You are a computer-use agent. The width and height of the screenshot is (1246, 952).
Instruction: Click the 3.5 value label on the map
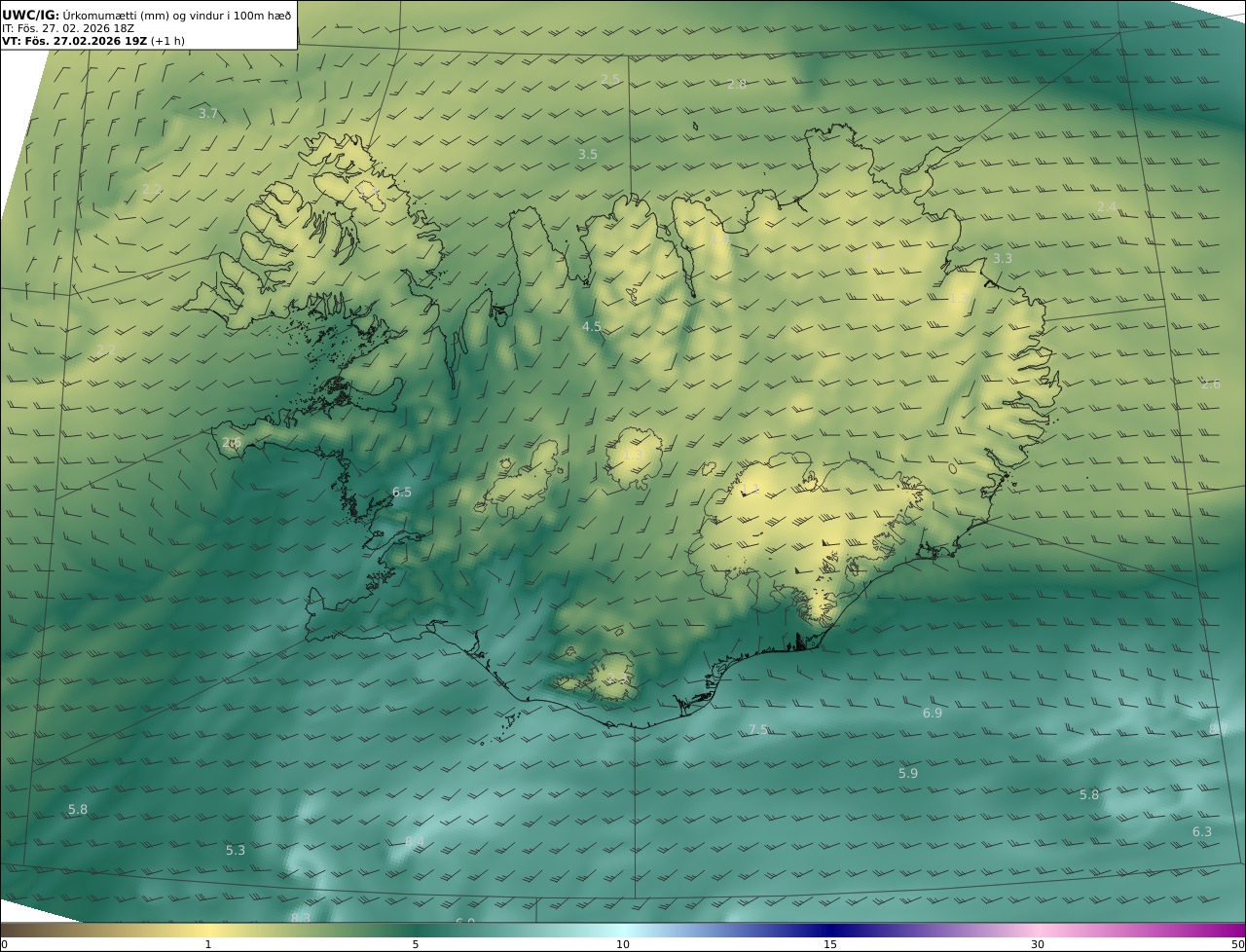(588, 155)
